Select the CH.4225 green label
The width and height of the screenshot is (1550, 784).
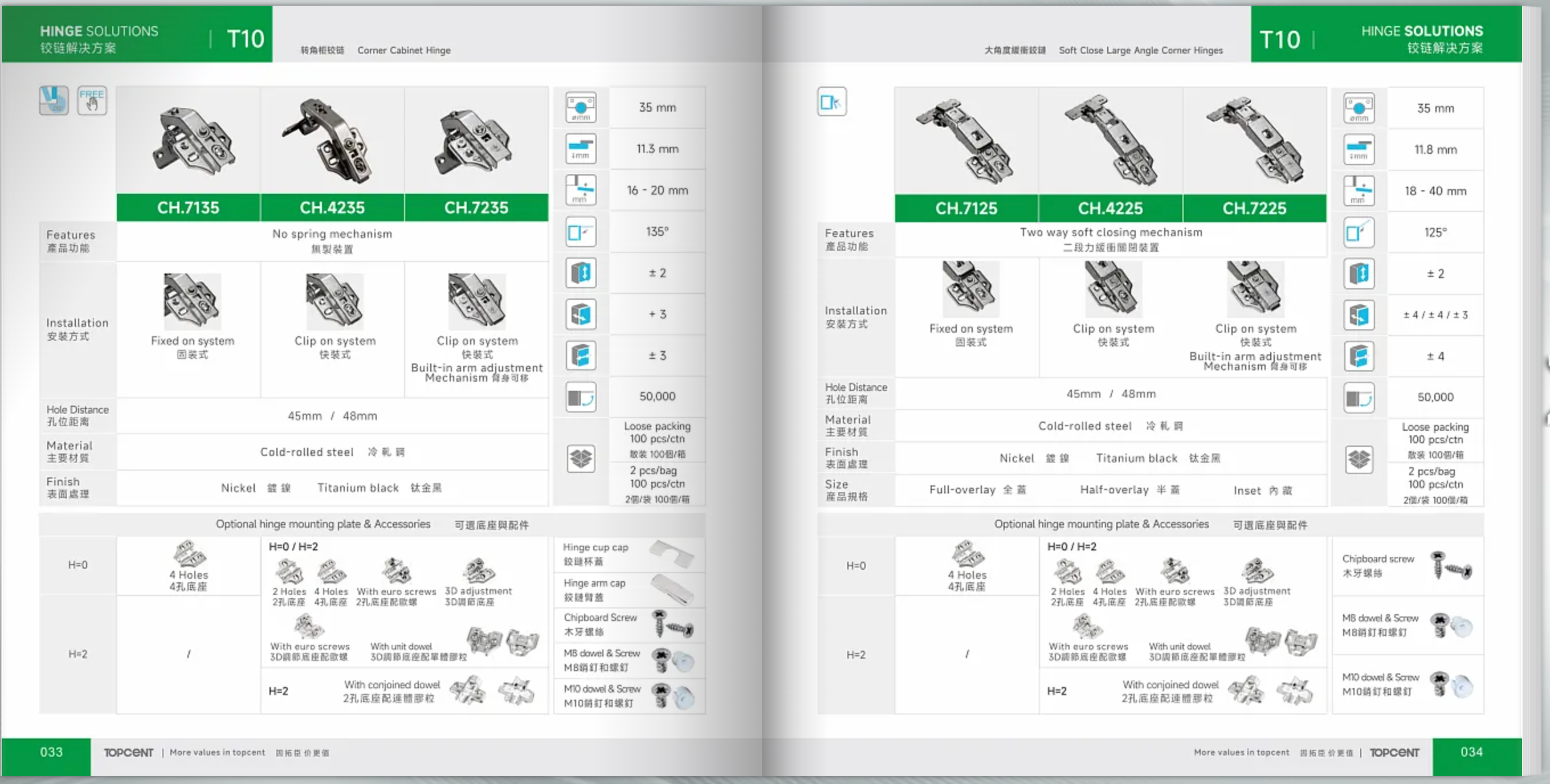click(x=1110, y=208)
